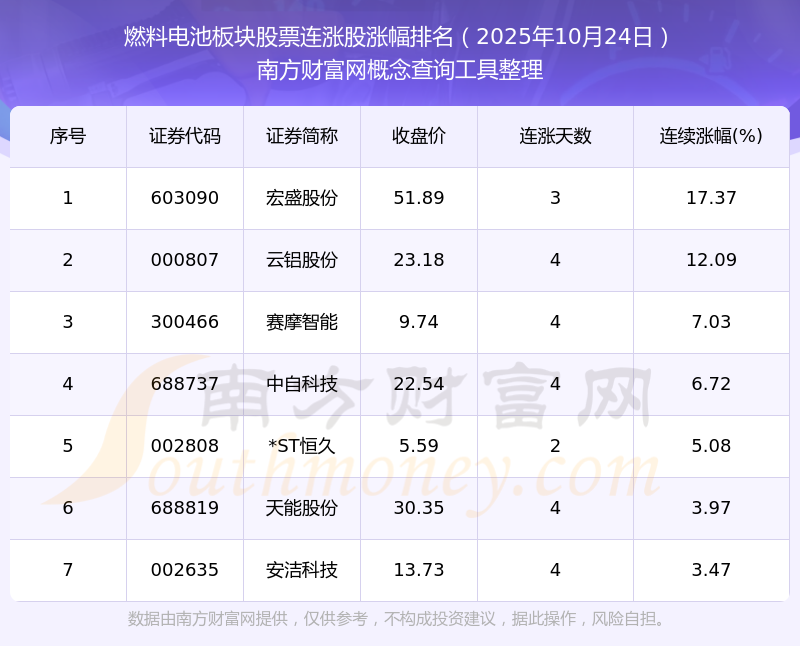The height and width of the screenshot is (646, 800).
Task: Click closing price 22.54
Action: [418, 384]
